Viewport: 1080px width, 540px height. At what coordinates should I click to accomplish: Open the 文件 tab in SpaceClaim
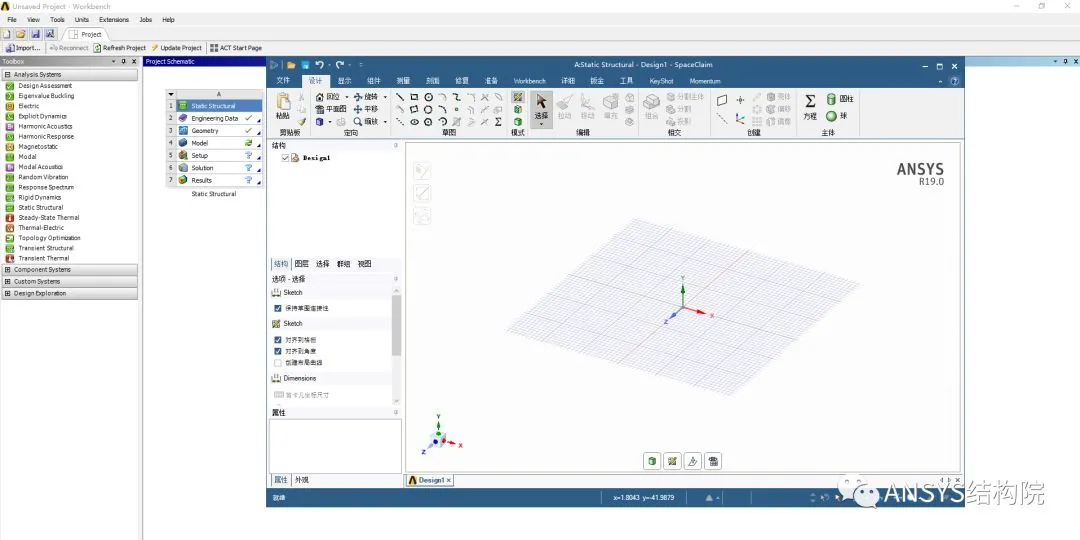(x=283, y=81)
